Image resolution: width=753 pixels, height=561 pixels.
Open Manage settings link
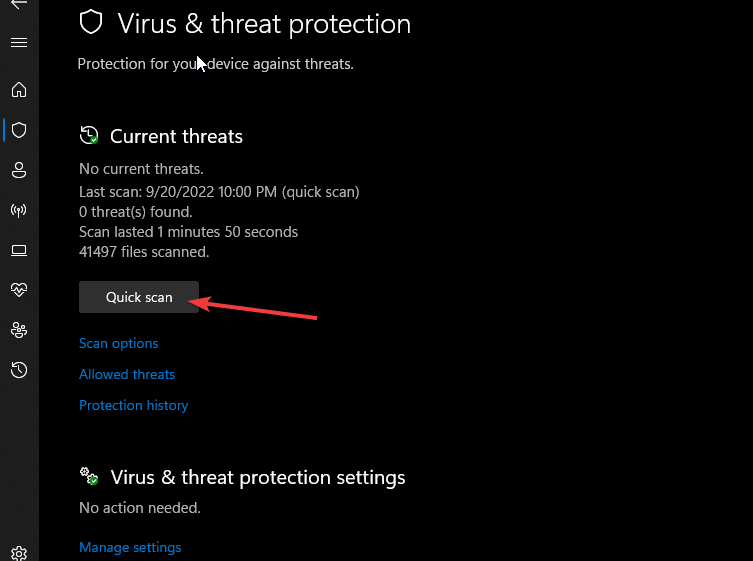[x=130, y=547]
